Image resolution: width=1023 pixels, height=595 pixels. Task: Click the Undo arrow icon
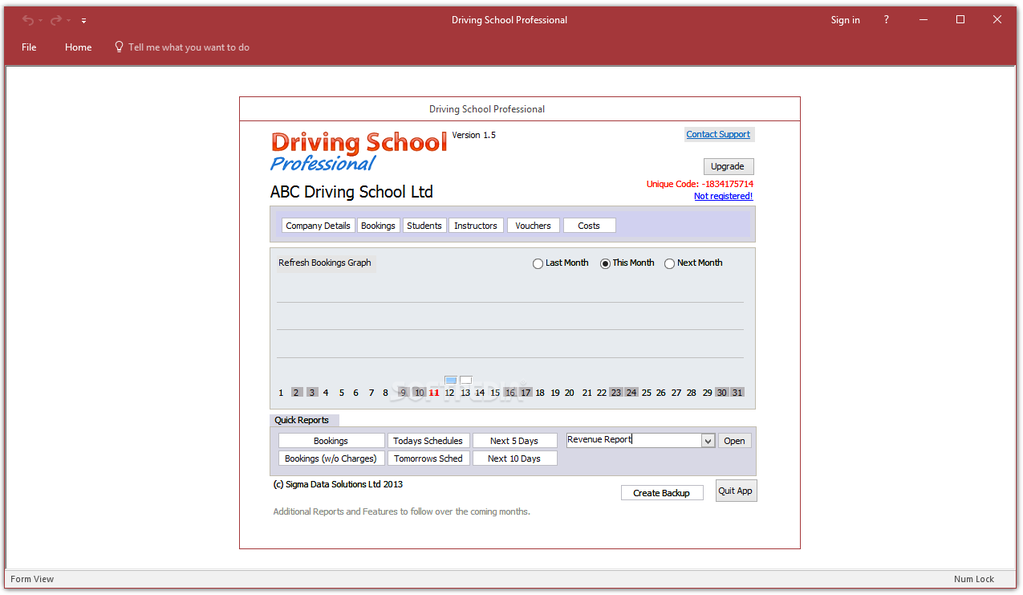coord(28,20)
